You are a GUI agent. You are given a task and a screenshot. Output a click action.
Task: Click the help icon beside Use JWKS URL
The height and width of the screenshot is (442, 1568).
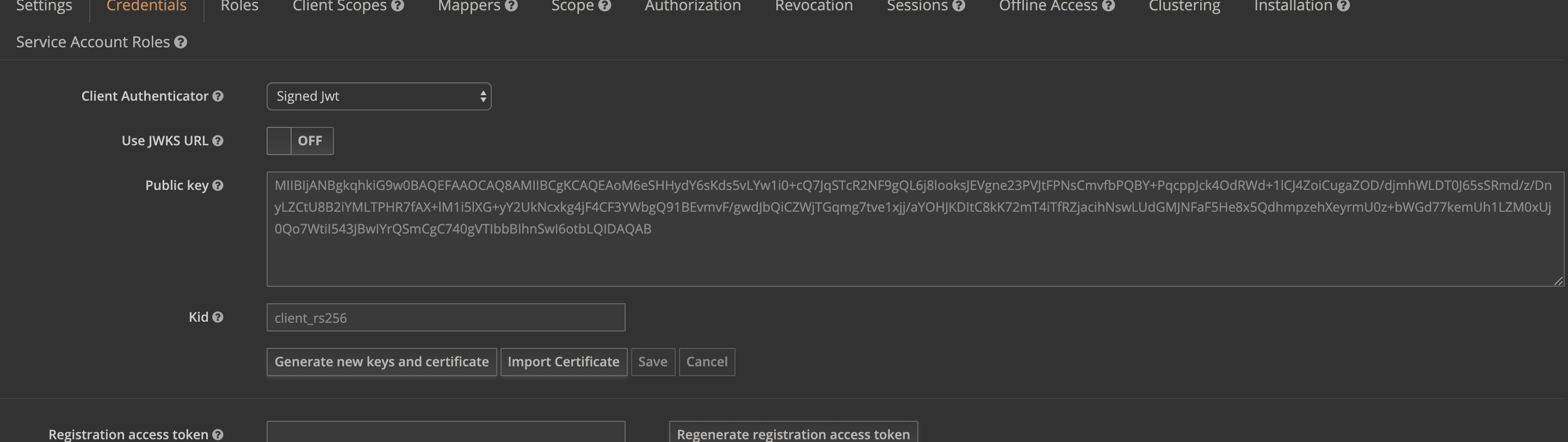[x=218, y=140]
